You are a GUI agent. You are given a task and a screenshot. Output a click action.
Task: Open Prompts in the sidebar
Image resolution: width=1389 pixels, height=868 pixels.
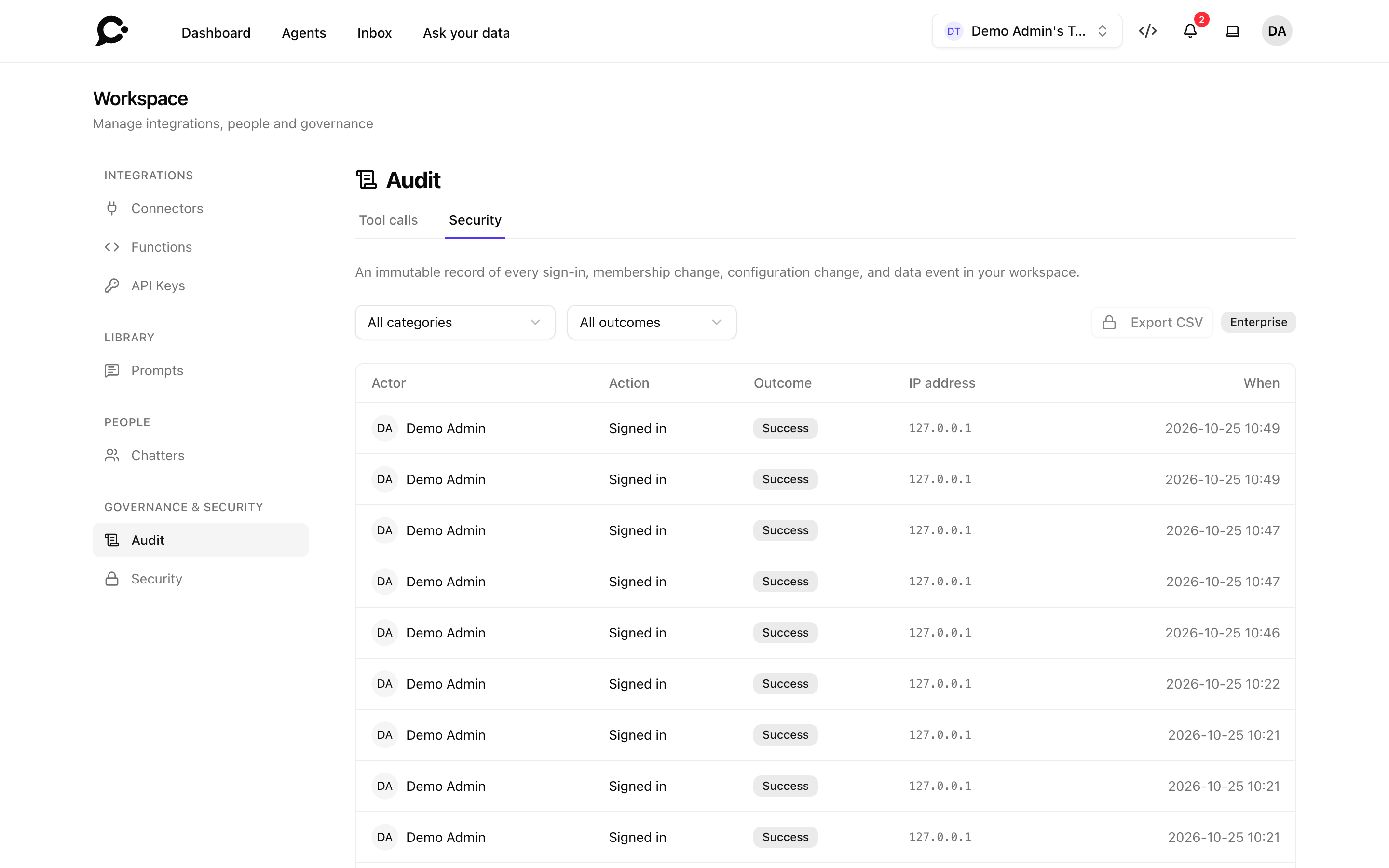pos(200,370)
